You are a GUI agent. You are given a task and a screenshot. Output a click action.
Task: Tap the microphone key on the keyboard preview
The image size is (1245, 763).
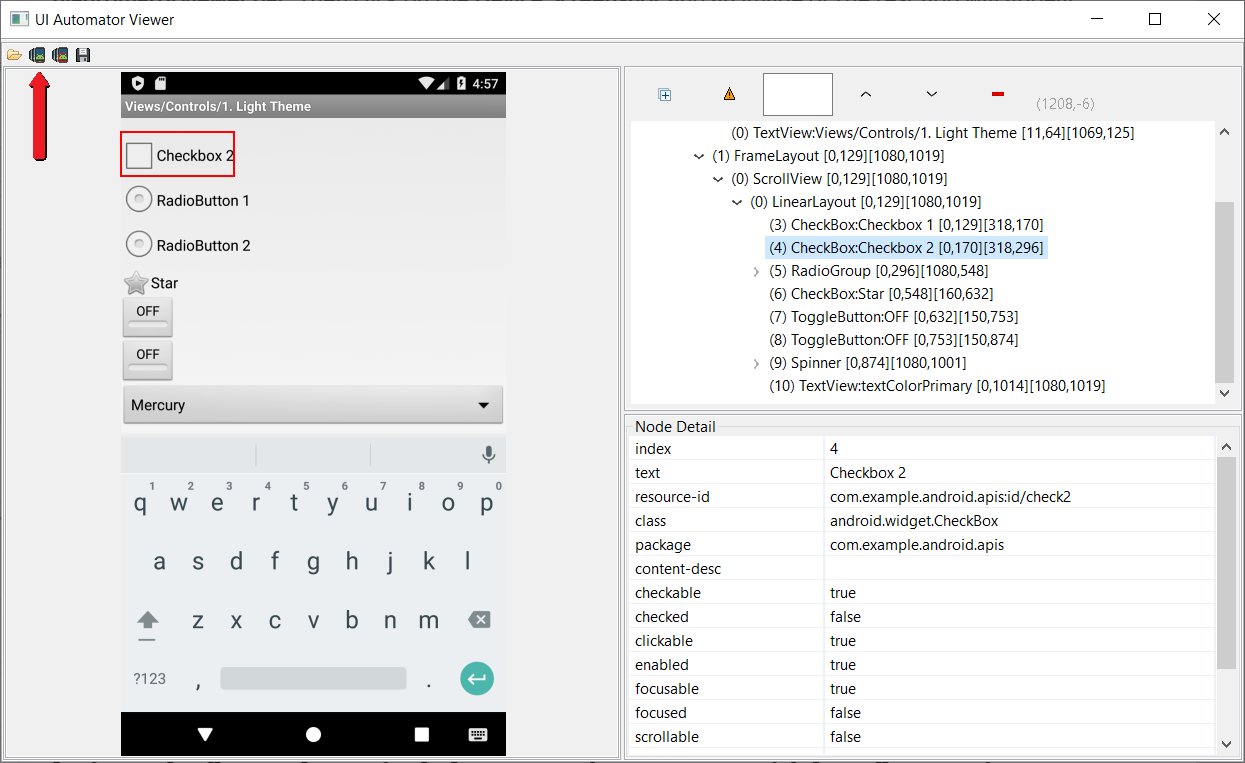click(x=488, y=453)
